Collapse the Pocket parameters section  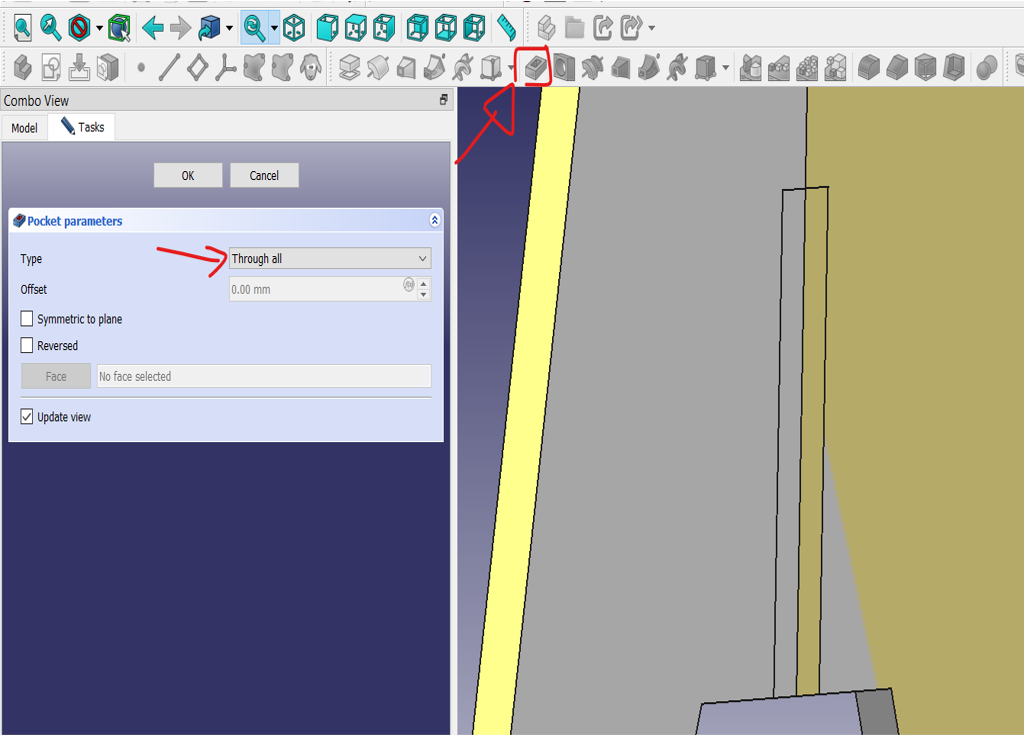click(435, 221)
